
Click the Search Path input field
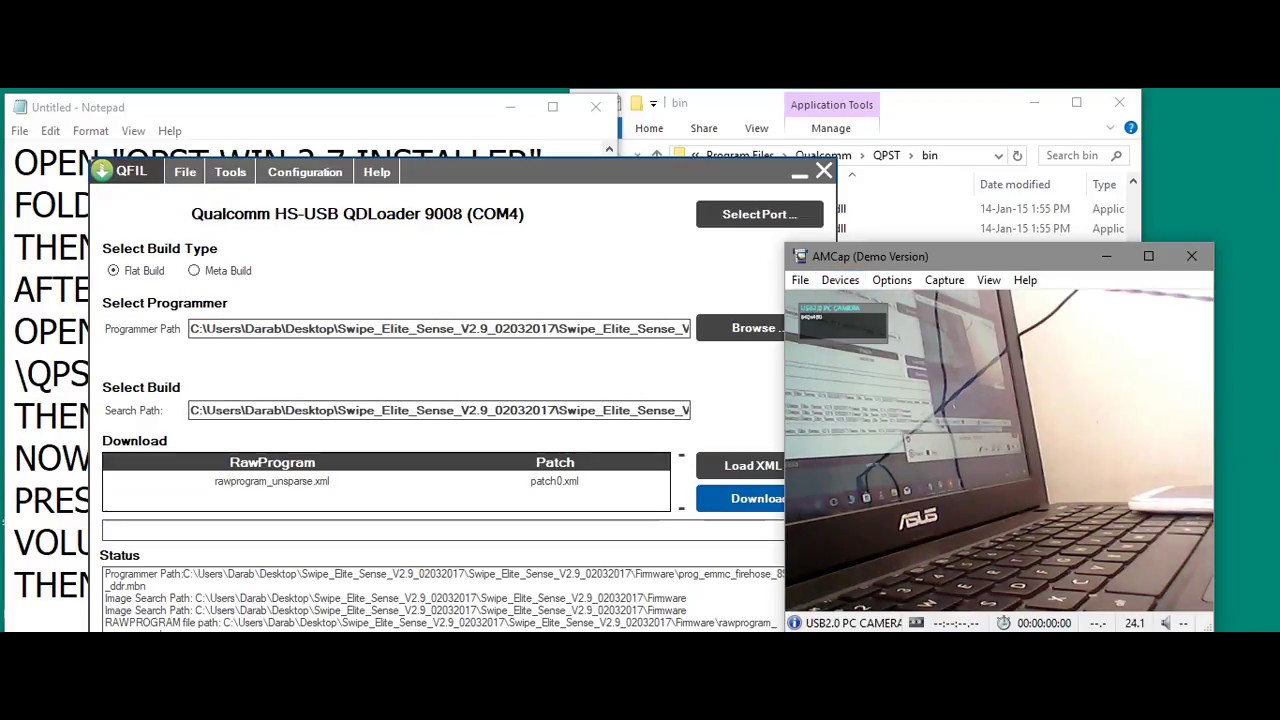pyautogui.click(x=439, y=411)
